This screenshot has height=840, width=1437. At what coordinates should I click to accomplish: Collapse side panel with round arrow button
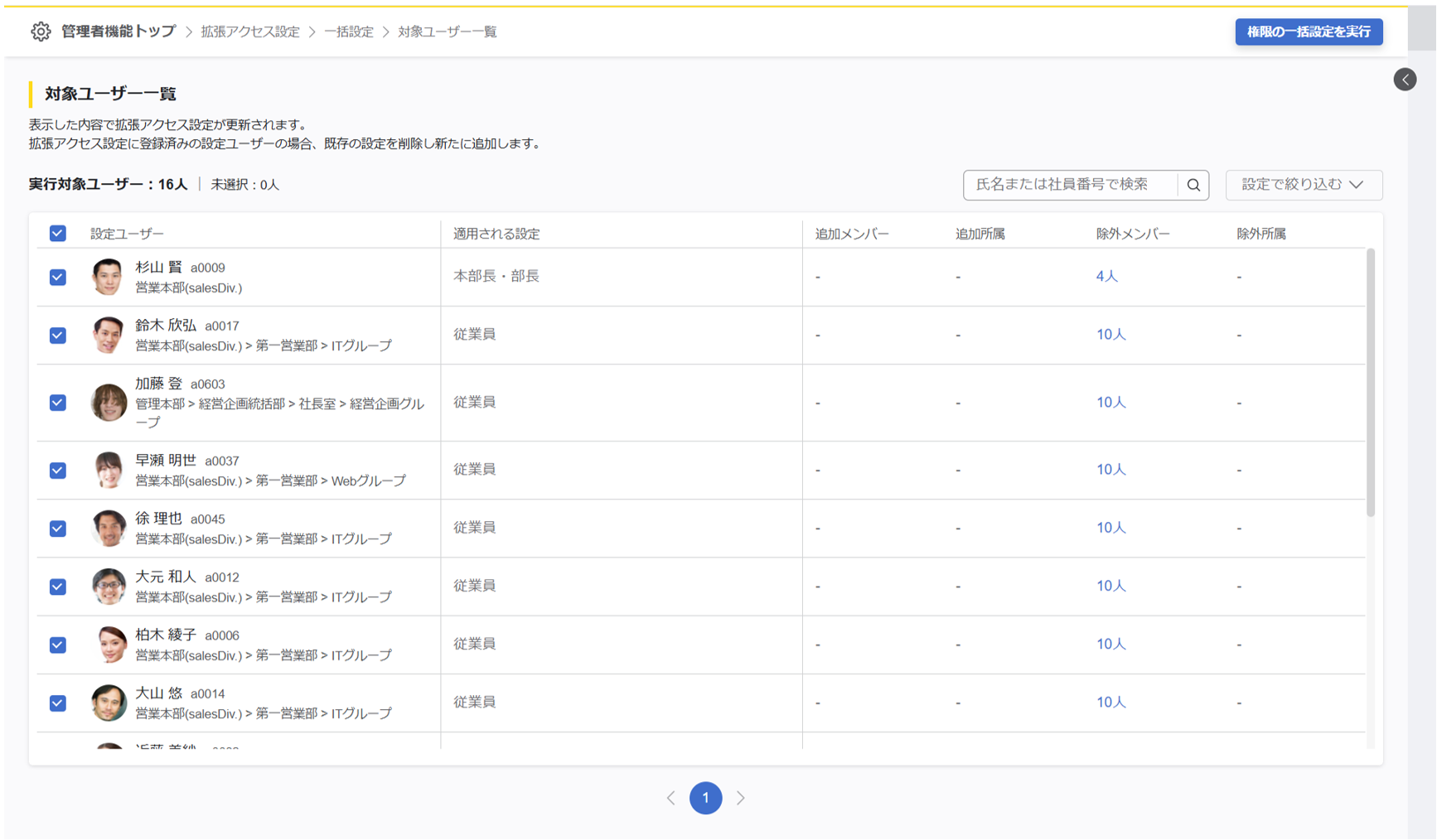tap(1405, 80)
